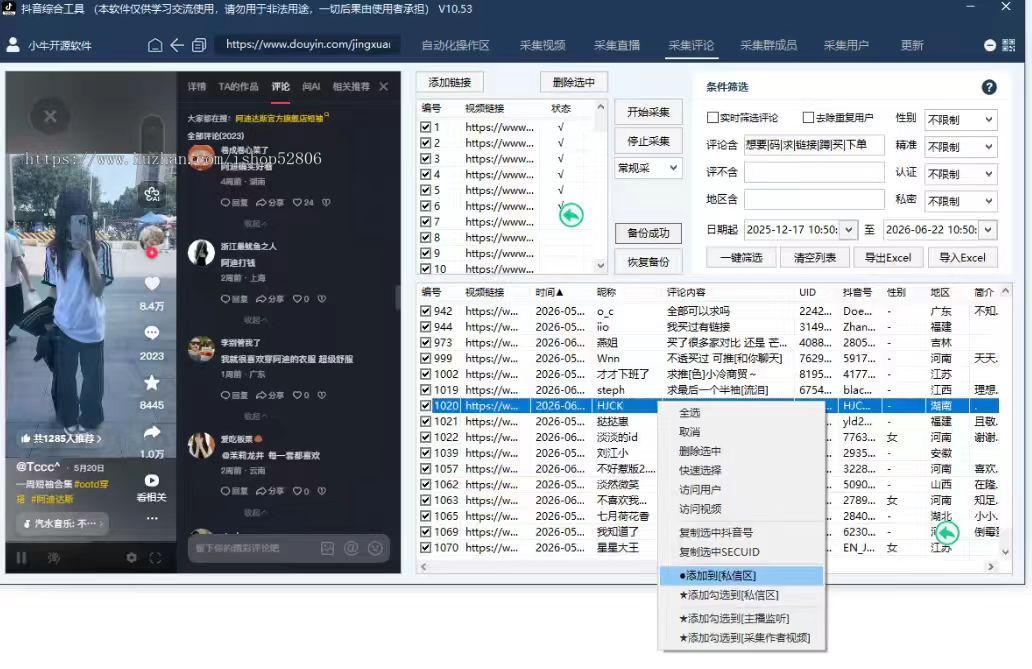1032x669 pixels.
Task: Click the 导出Excel button
Action: 888,257
